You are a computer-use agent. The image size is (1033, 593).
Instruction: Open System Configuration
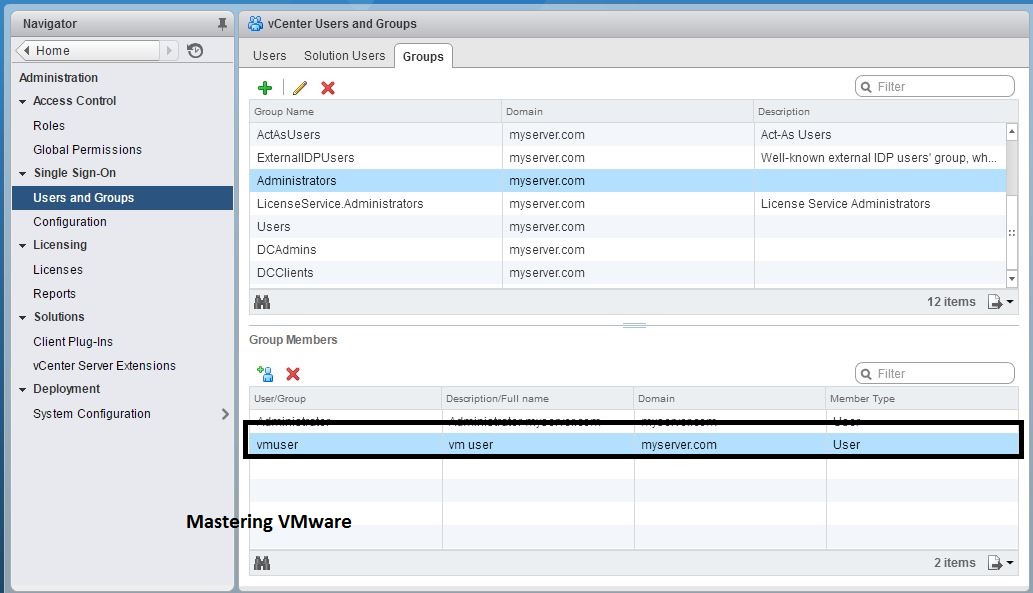(92, 414)
